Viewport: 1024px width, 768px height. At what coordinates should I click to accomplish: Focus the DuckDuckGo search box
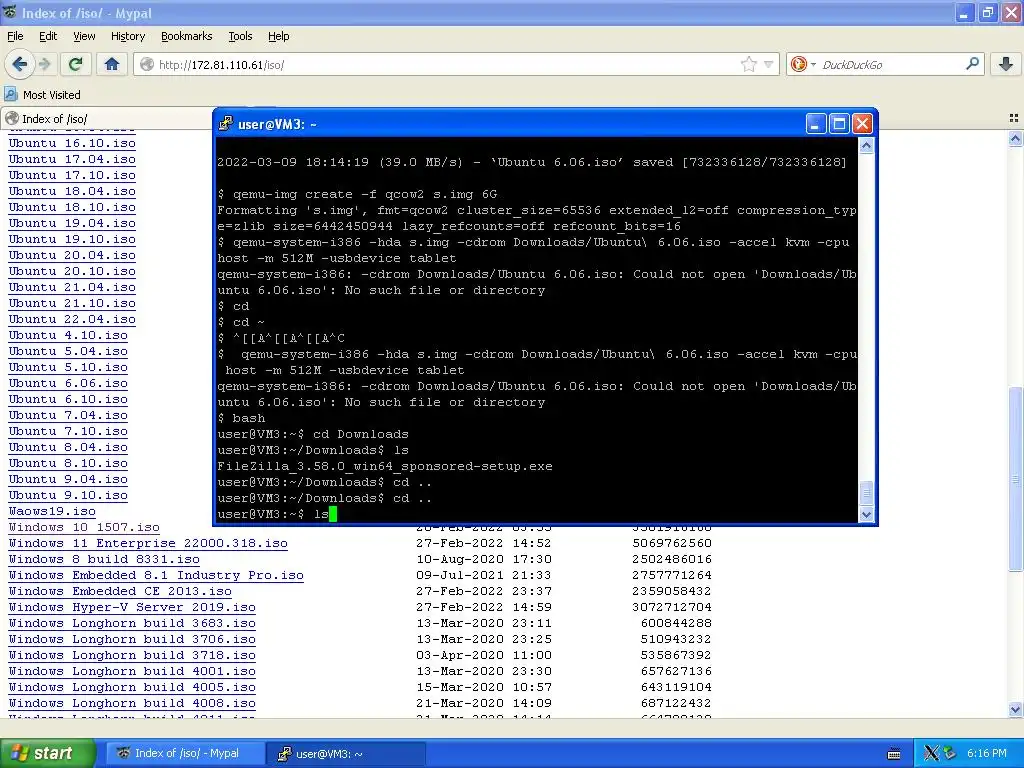tap(888, 64)
